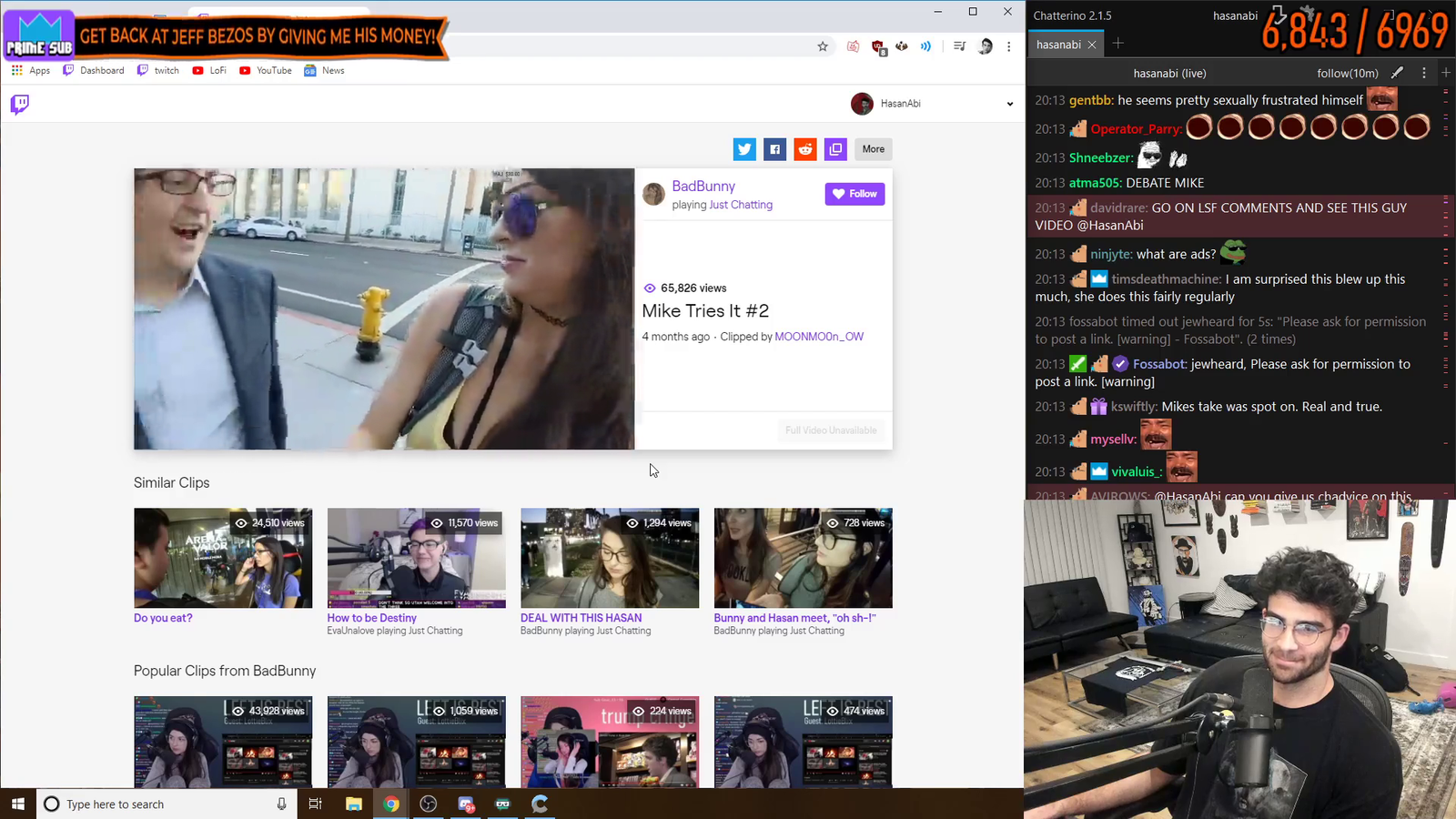Open the popular clip with 43,928 views

point(223,742)
